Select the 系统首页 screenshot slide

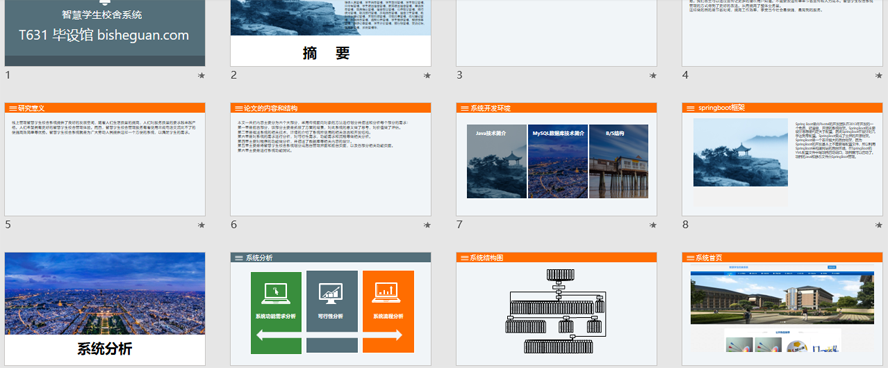[782, 309]
